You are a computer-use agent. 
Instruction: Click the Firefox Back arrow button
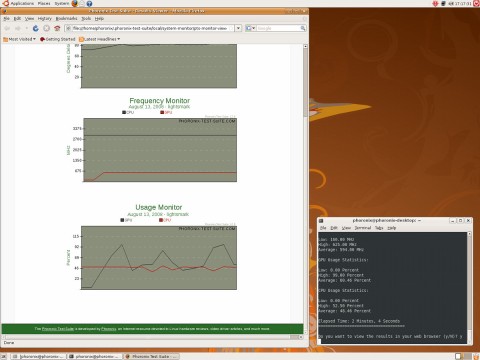click(x=7, y=29)
